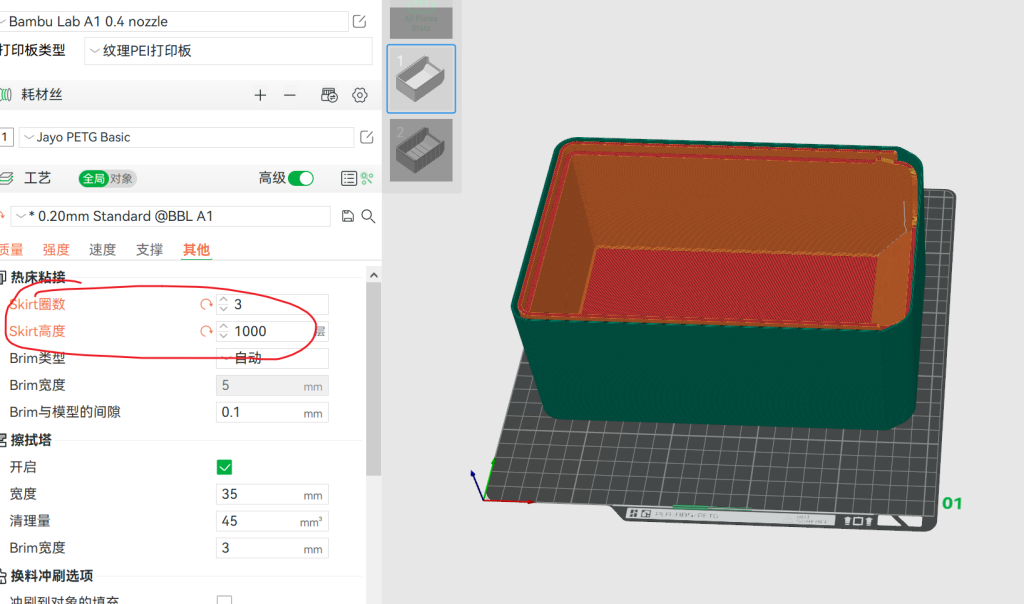
Task: Open the Brim类型 自动 dropdown
Action: tap(272, 358)
